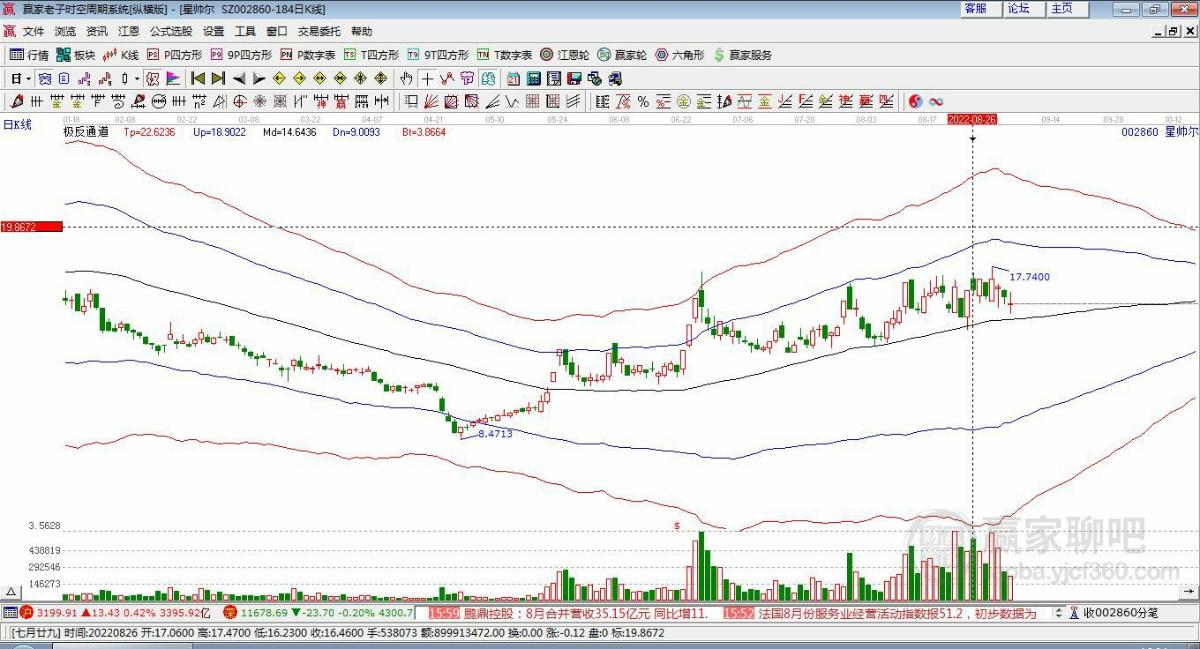Switch to the K线 chart view
The image size is (1200, 649).
pyautogui.click(x=121, y=55)
